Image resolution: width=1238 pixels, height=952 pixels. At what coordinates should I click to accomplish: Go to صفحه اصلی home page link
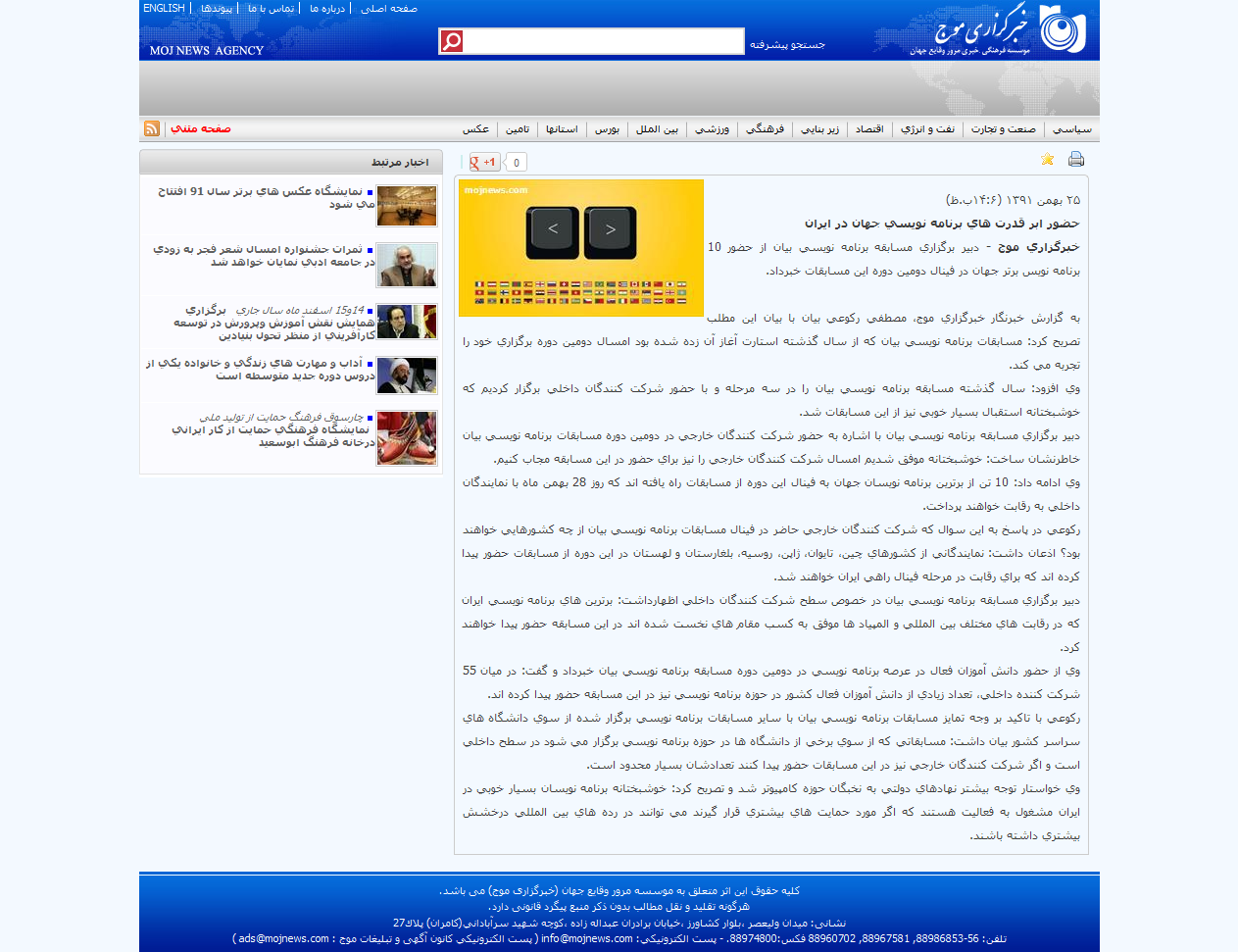[x=389, y=9]
